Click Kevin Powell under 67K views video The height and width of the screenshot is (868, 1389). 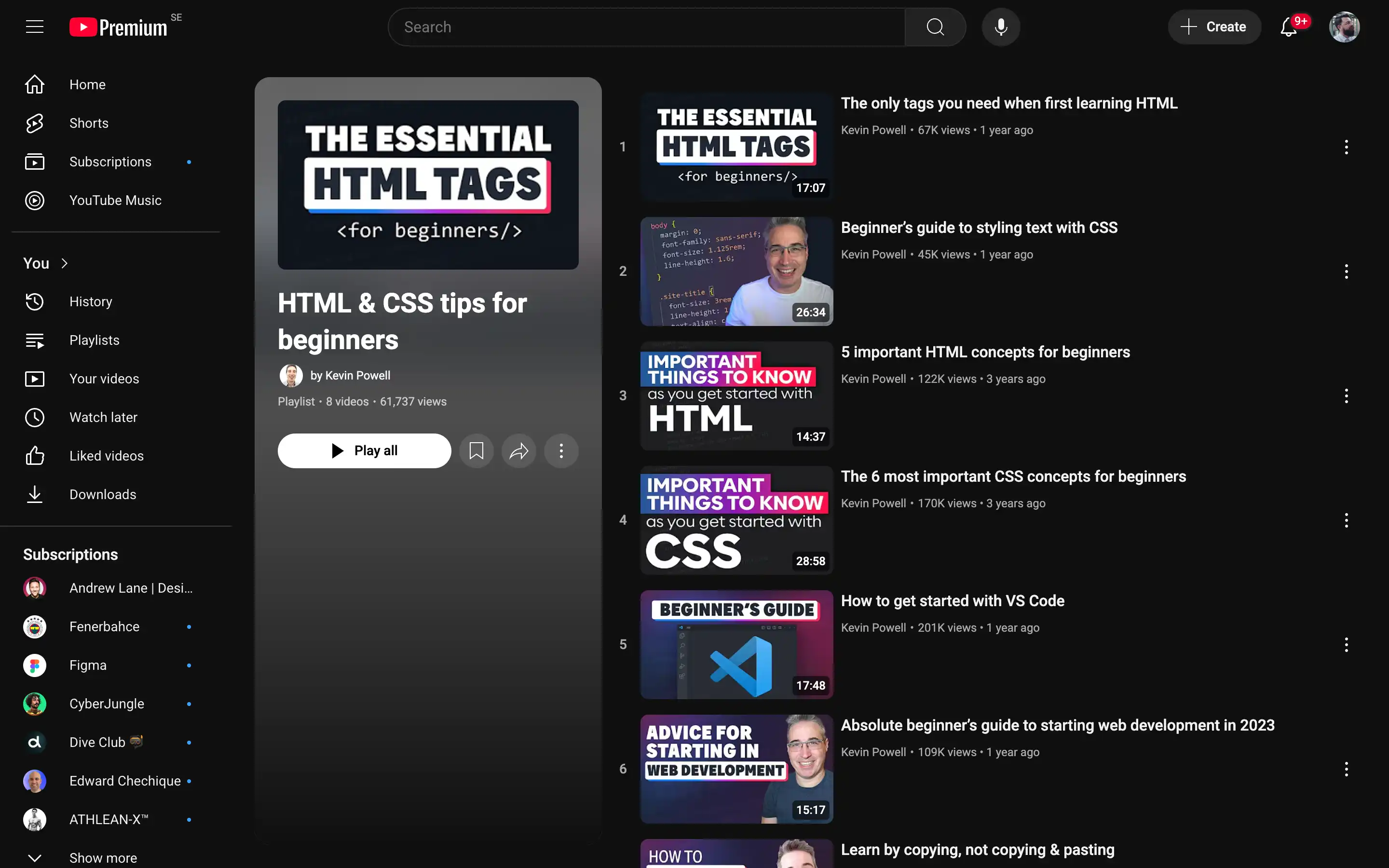(873, 130)
